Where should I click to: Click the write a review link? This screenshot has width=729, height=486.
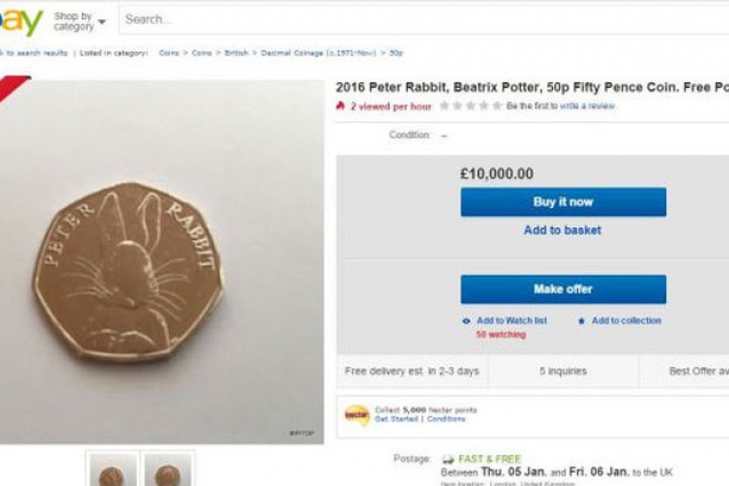coord(588,106)
